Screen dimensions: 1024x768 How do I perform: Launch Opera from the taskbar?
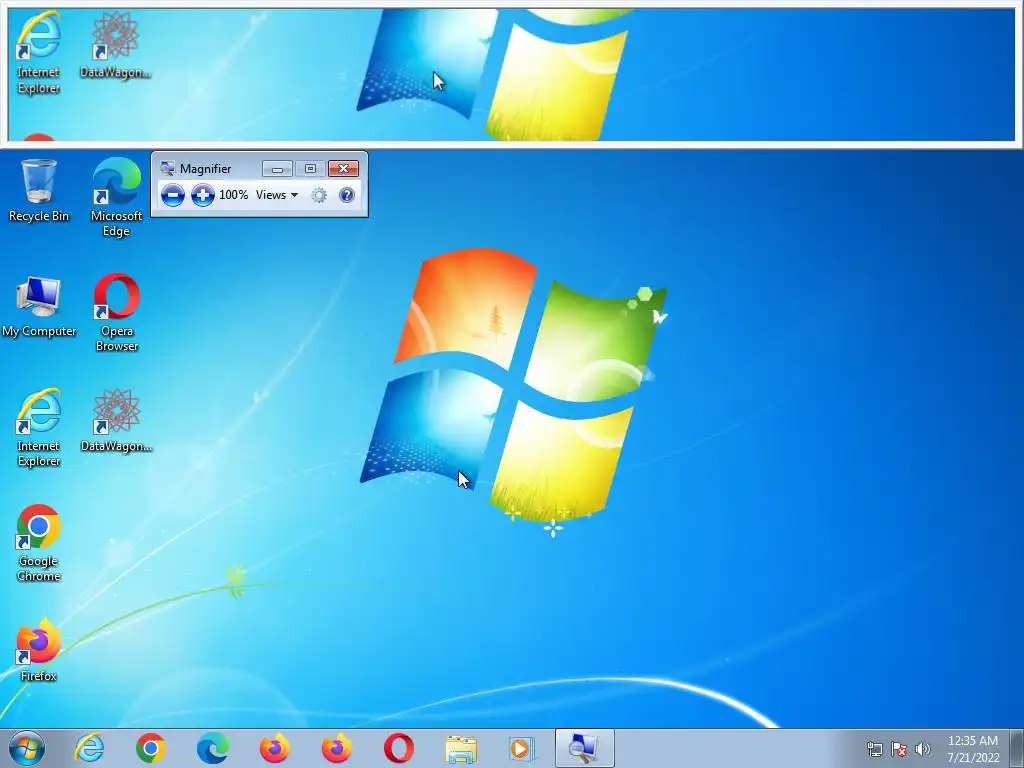coord(398,748)
